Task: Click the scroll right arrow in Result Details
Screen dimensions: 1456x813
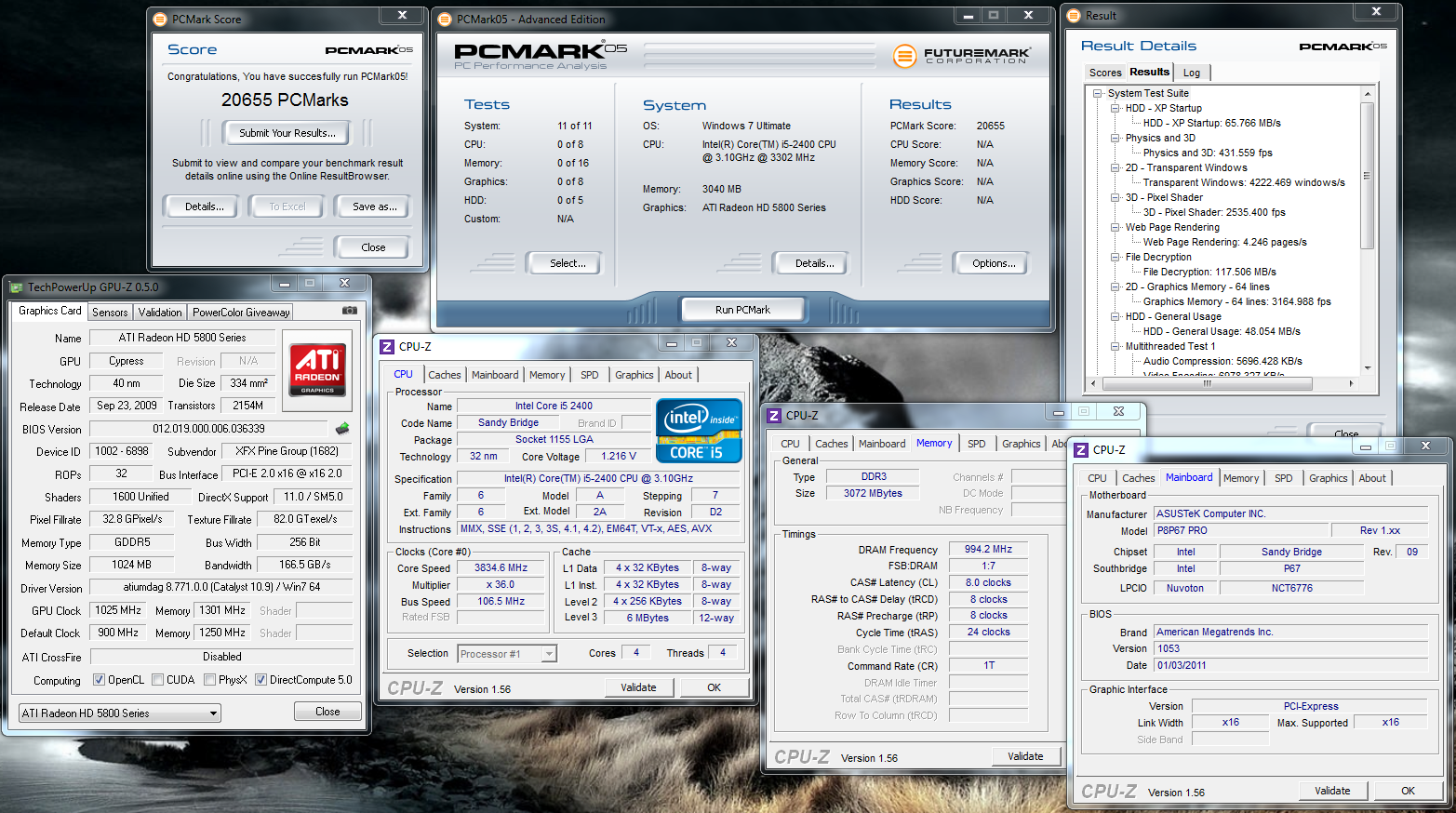Action: tap(1351, 383)
